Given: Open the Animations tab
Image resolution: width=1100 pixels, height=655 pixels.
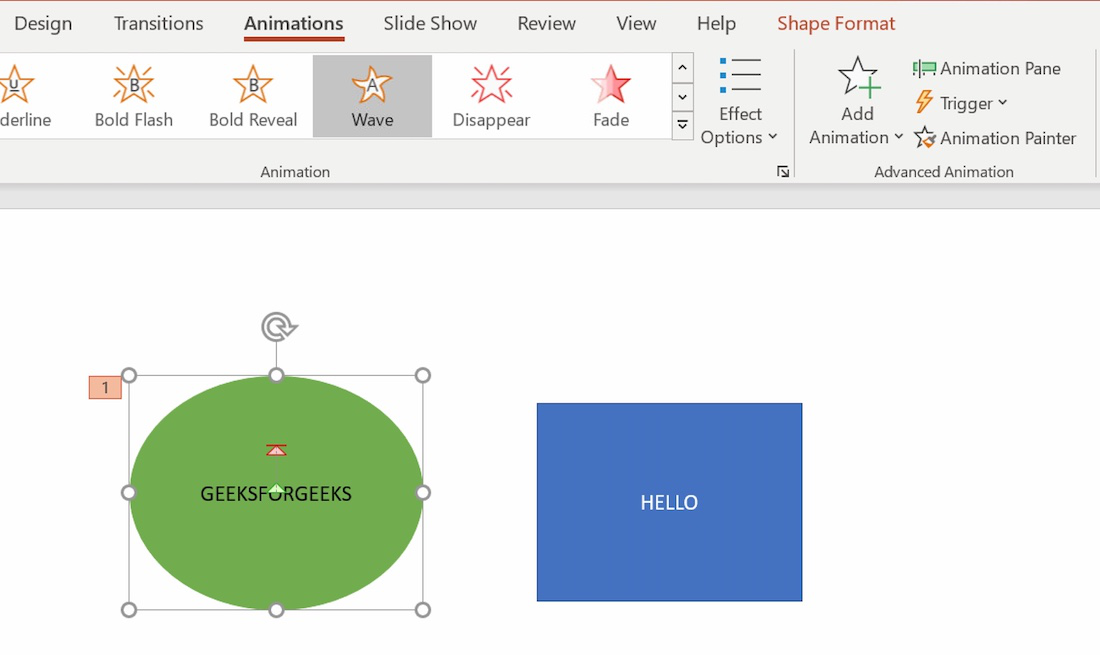Looking at the screenshot, I should click(x=294, y=23).
